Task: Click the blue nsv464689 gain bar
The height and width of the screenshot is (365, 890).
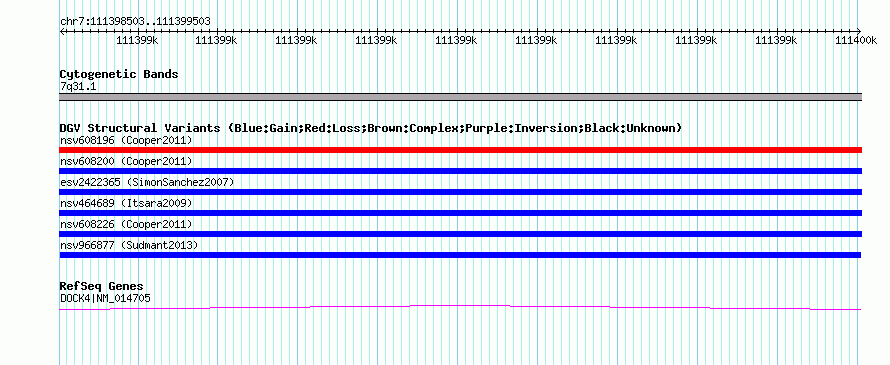Action: (x=460, y=213)
